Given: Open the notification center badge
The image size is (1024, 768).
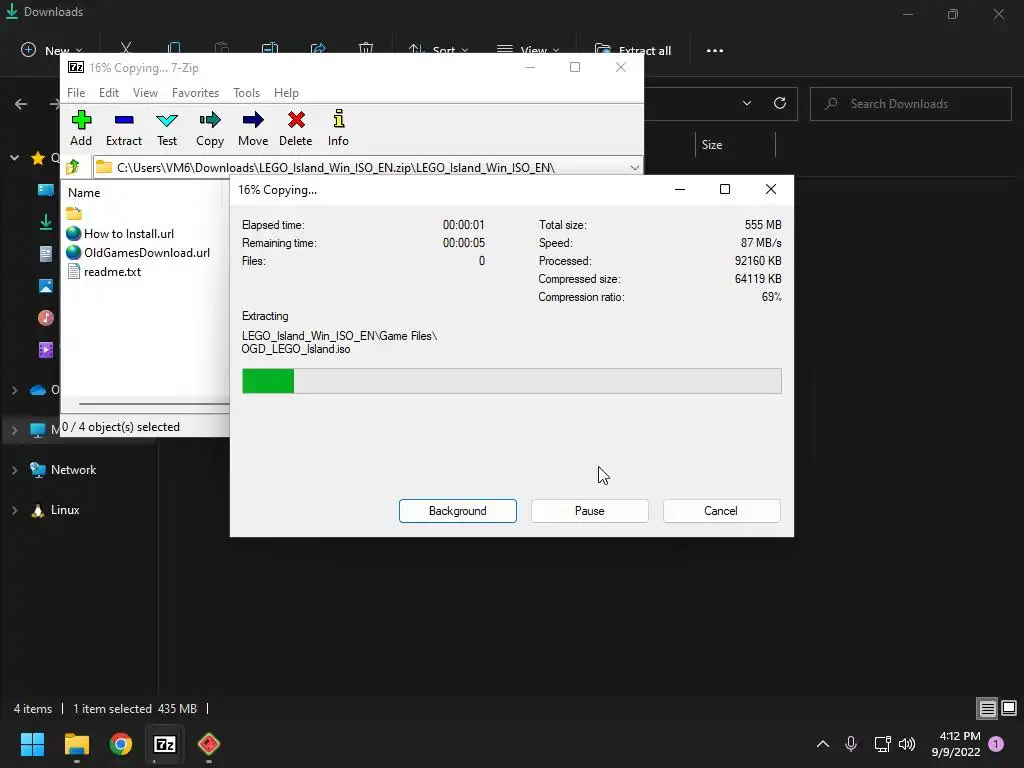Looking at the screenshot, I should [x=996, y=744].
